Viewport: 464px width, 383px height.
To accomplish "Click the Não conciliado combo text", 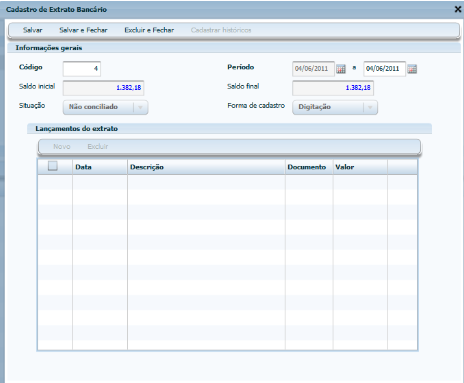I will tap(93, 107).
